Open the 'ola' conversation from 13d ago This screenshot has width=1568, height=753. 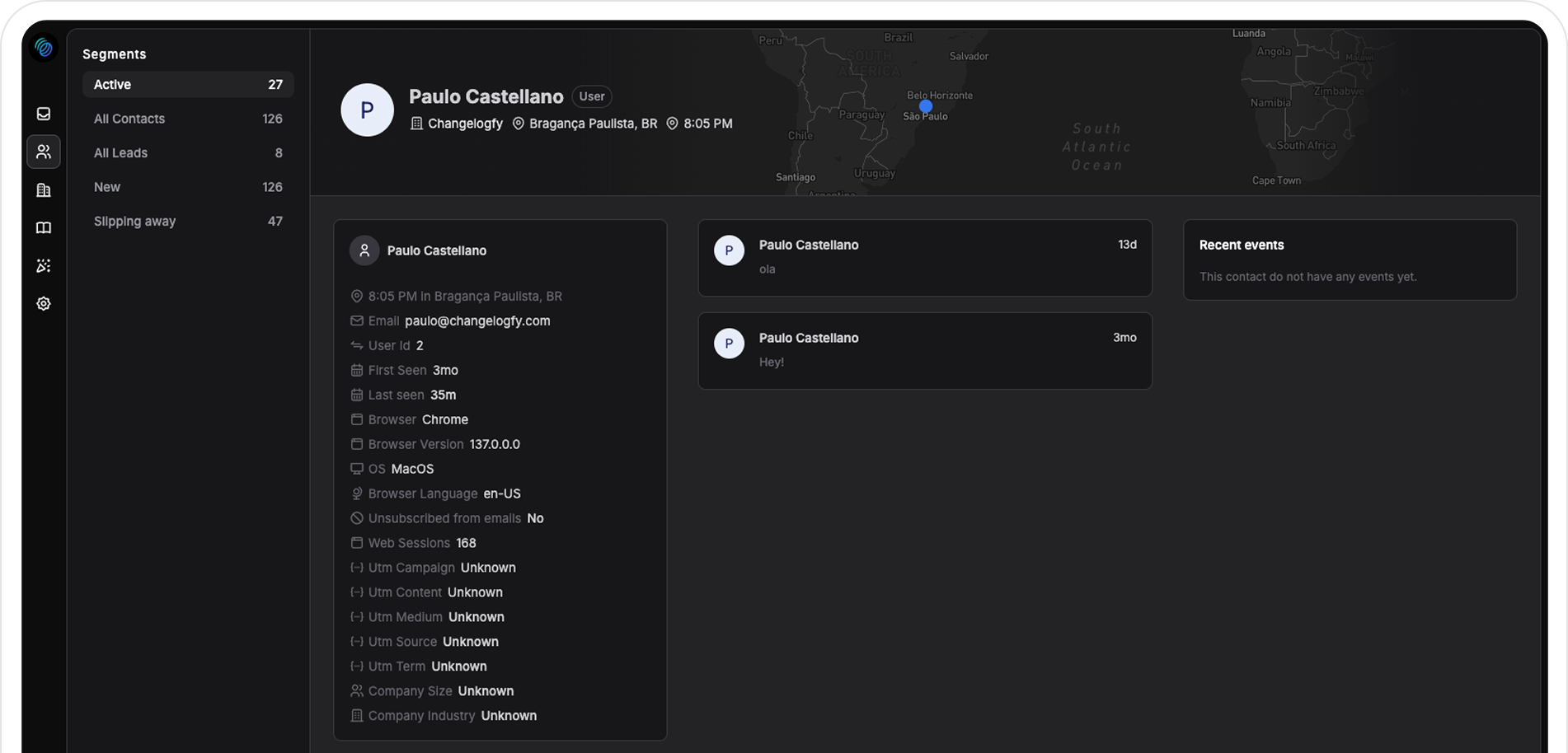pyautogui.click(x=924, y=258)
